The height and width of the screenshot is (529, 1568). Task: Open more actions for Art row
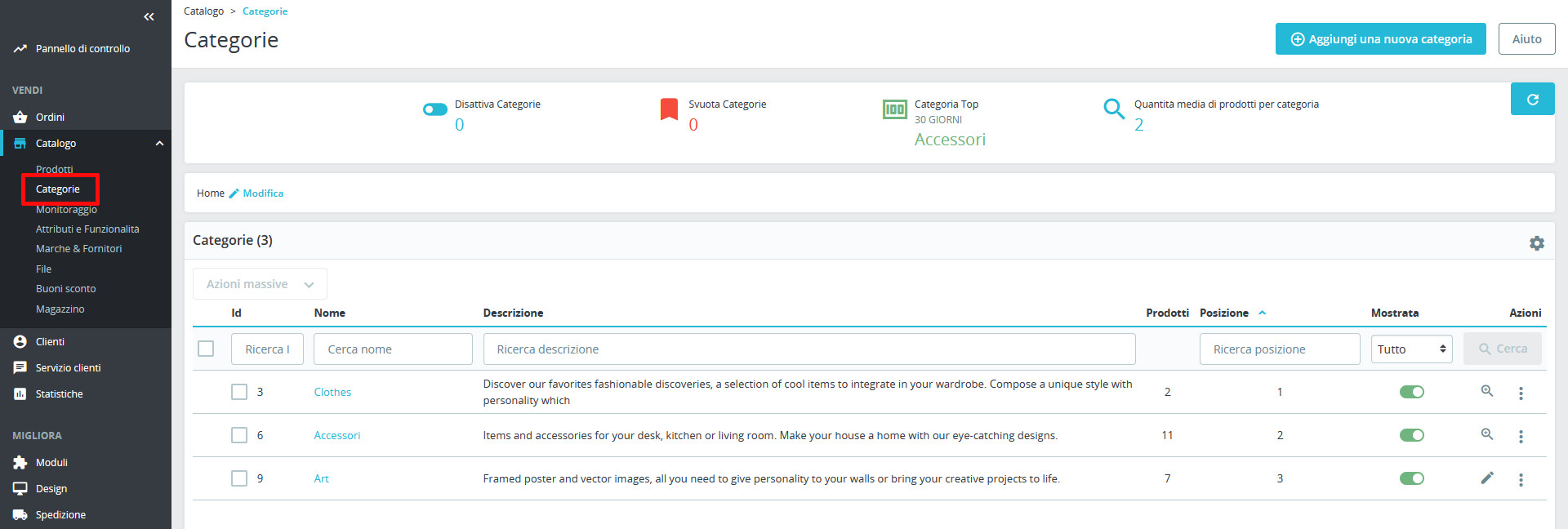[x=1521, y=480]
